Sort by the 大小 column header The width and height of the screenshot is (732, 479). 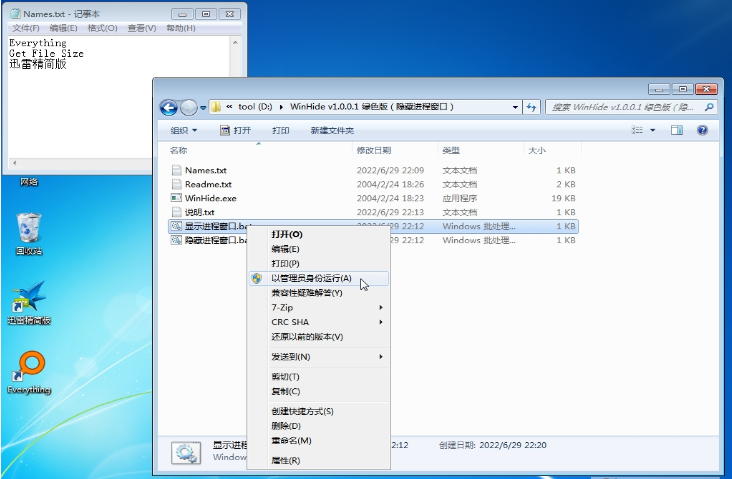point(553,150)
